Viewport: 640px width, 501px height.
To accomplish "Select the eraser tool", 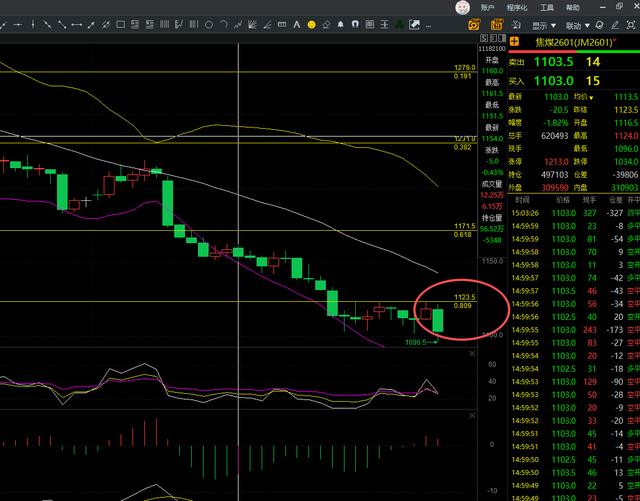I will pos(326,25).
